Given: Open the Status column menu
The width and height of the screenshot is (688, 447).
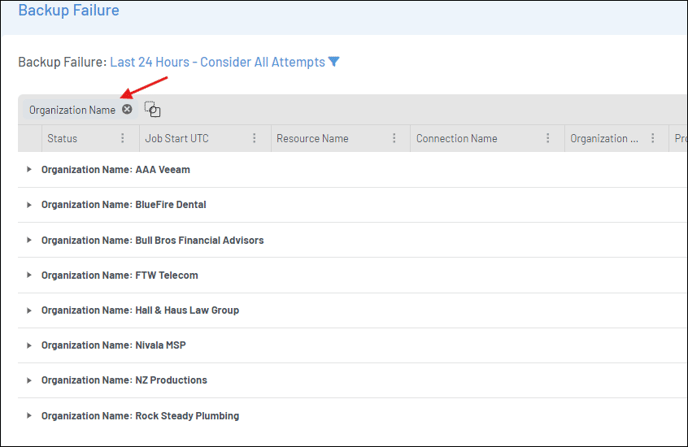Looking at the screenshot, I should pyautogui.click(x=122, y=138).
